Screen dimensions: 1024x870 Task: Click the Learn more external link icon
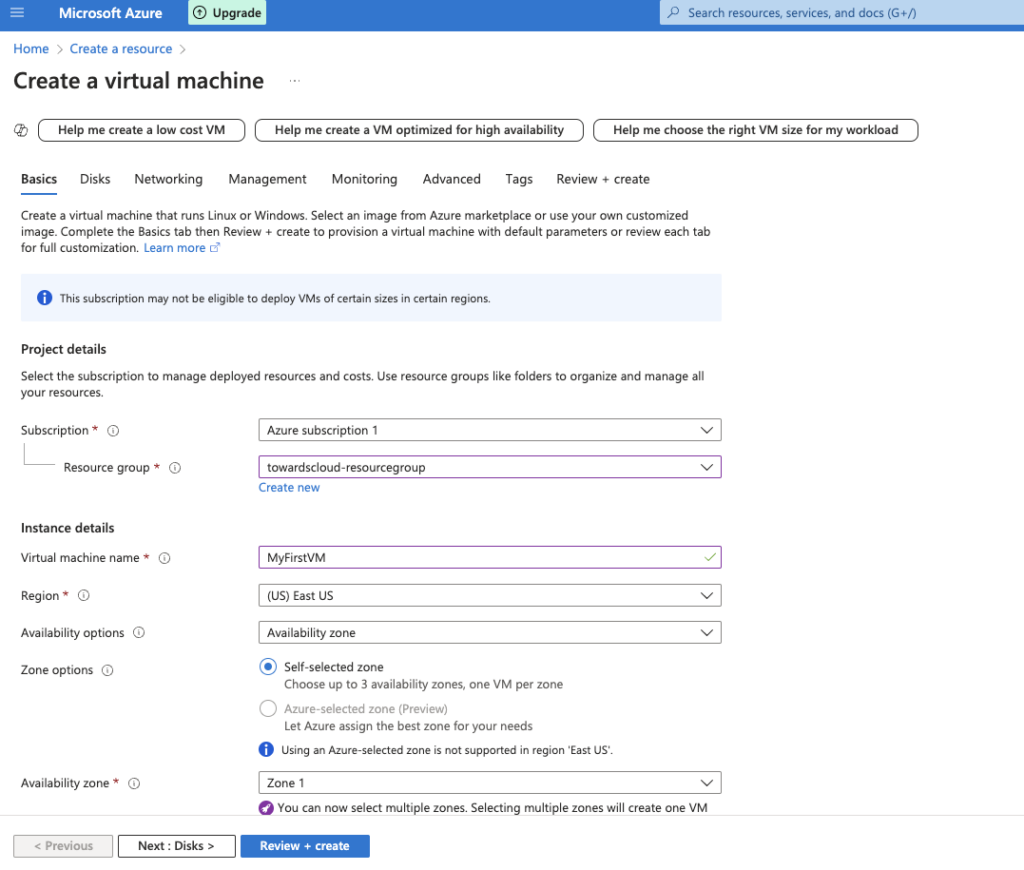215,248
